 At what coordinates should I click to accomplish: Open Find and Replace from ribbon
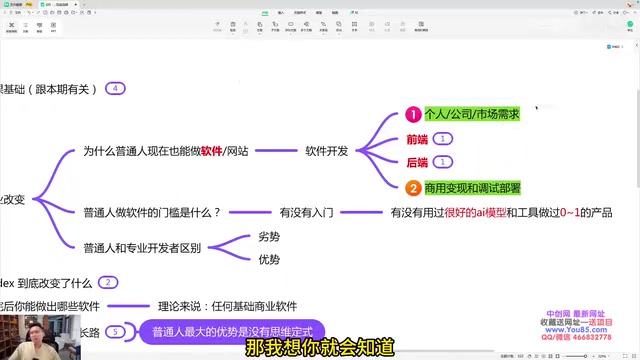point(421,27)
